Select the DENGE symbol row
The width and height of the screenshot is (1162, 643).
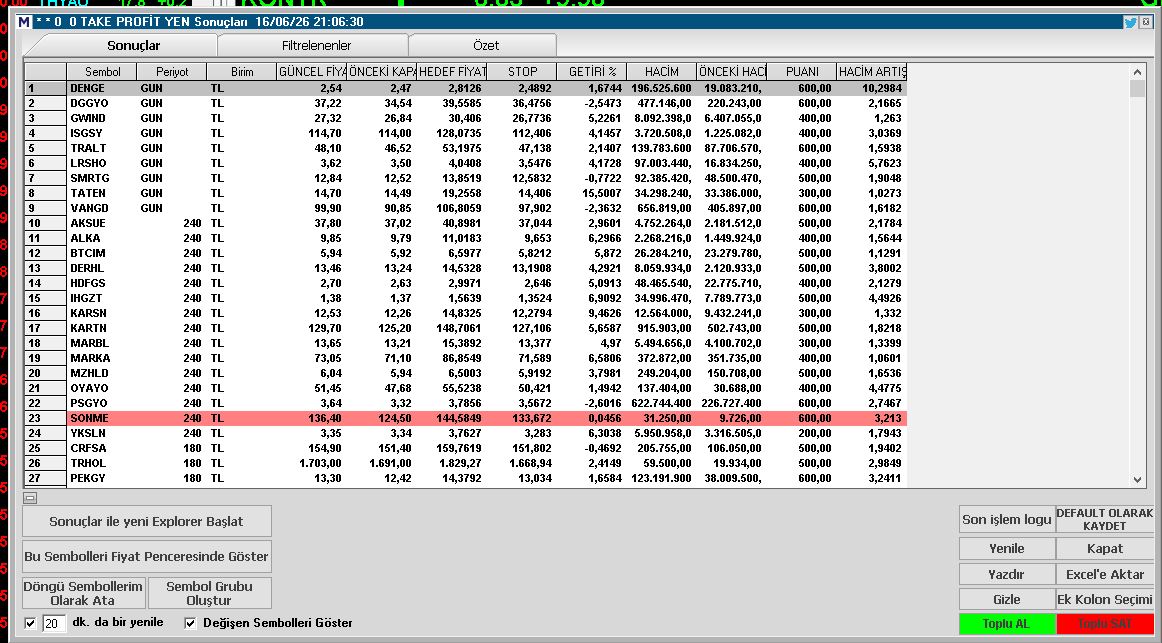pyautogui.click(x=465, y=88)
